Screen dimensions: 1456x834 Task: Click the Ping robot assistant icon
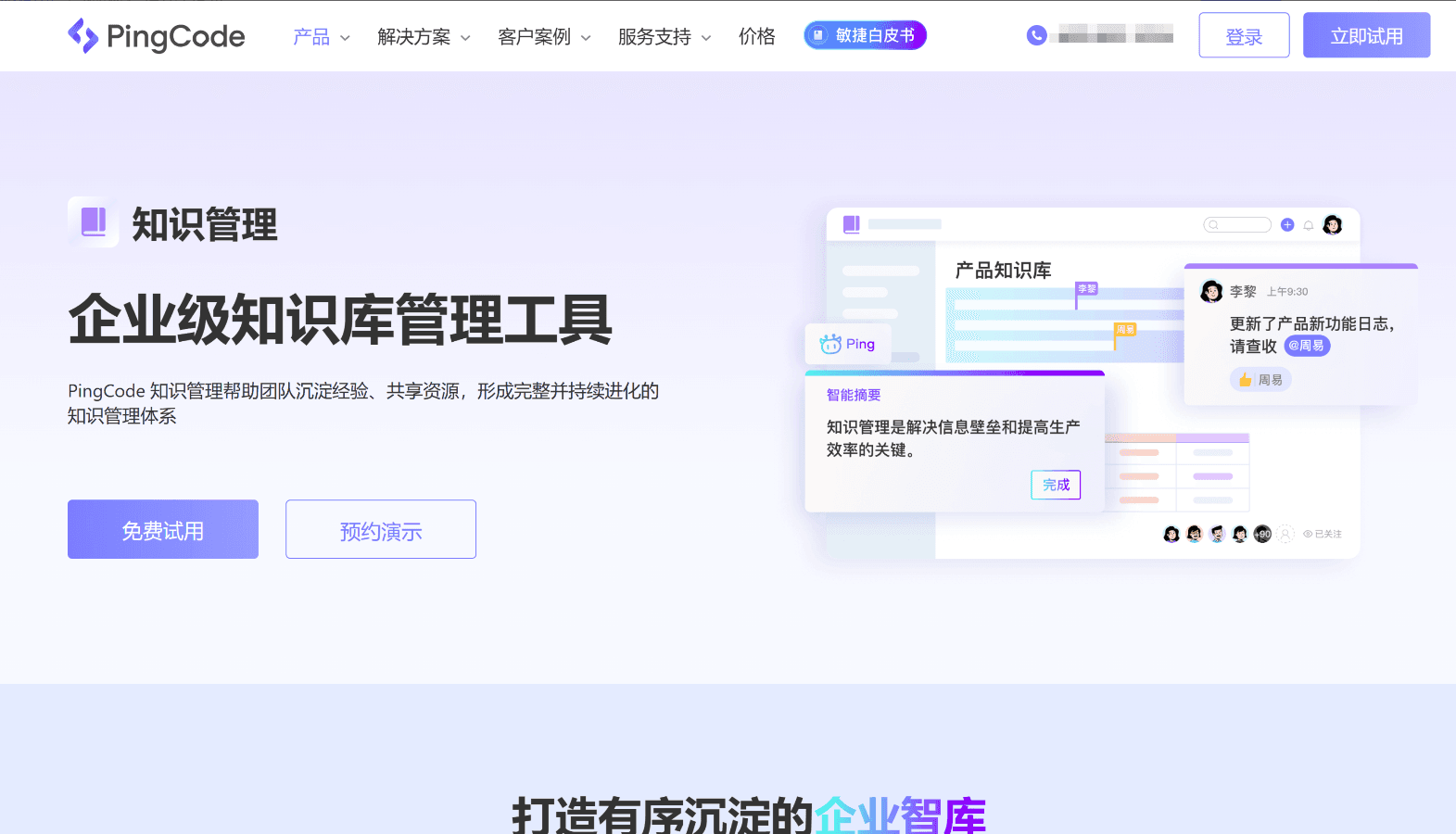click(830, 344)
